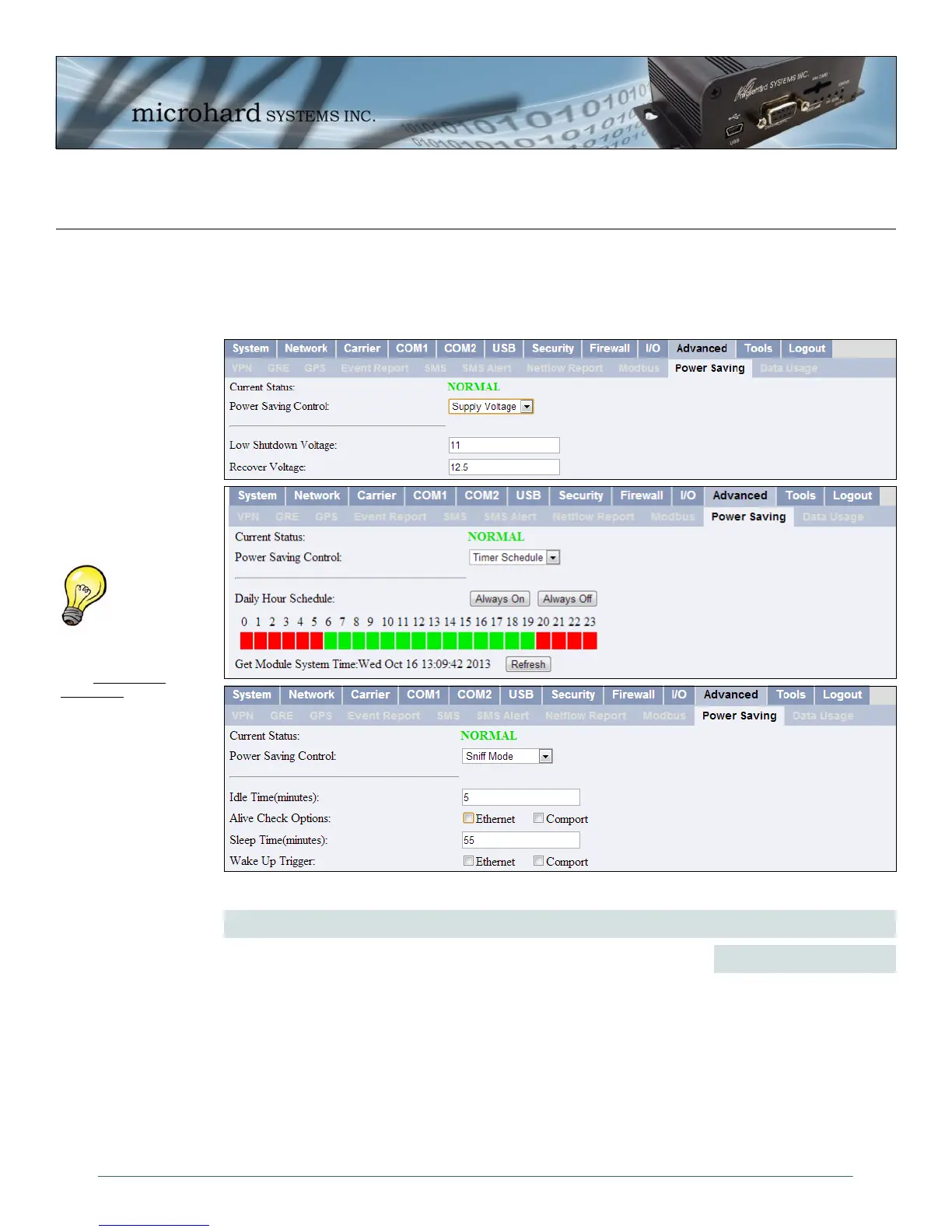The image size is (952, 1232).
Task: Open Modbus sub-tab in Sniff Mode panel
Action: click(x=664, y=716)
